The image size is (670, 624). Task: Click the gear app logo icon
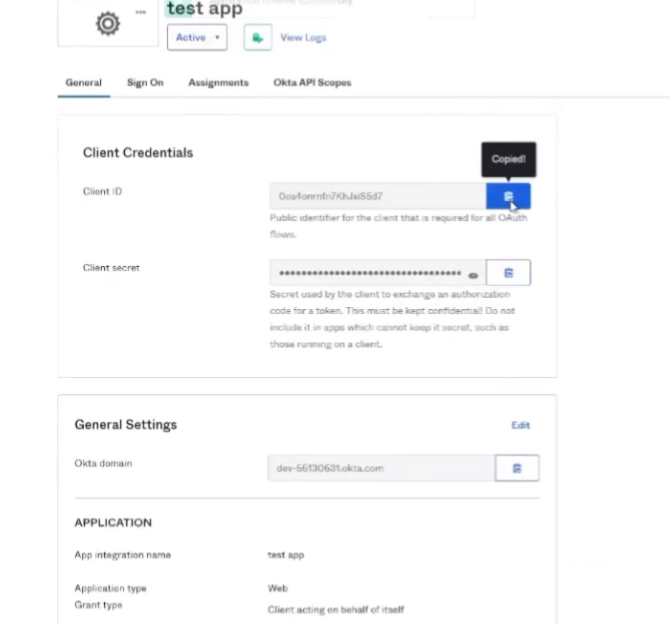[108, 24]
